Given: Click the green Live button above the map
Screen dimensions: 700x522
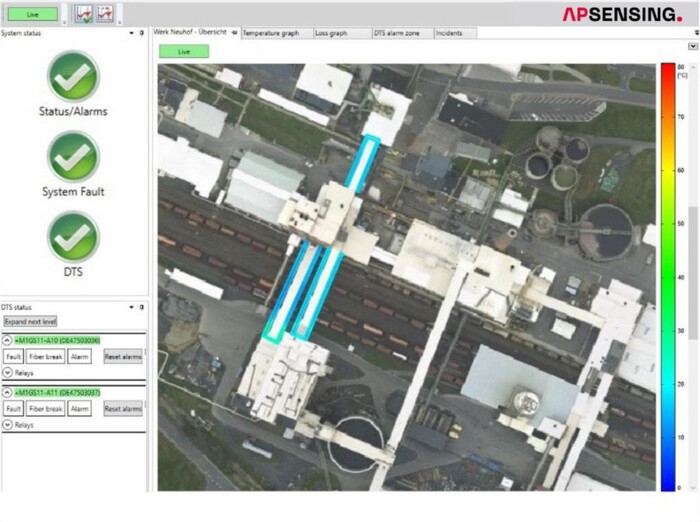Looking at the screenshot, I should 184,51.
